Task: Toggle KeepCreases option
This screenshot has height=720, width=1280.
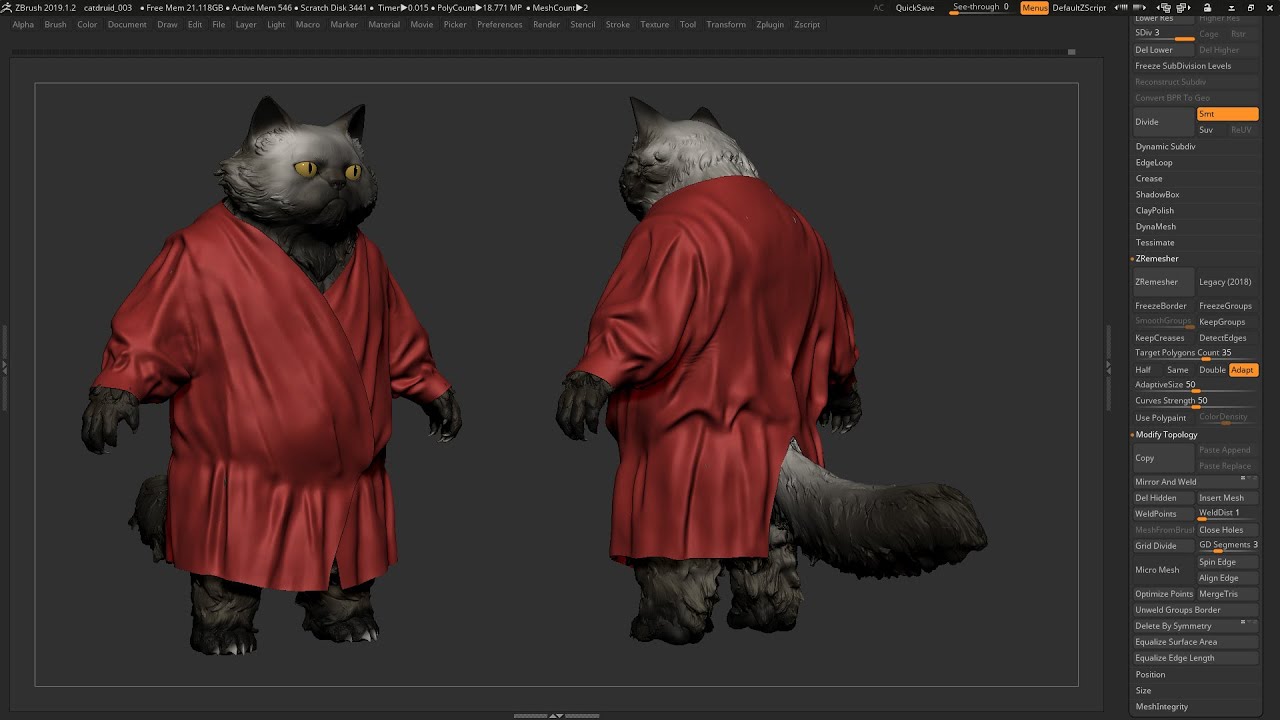Action: click(1163, 338)
